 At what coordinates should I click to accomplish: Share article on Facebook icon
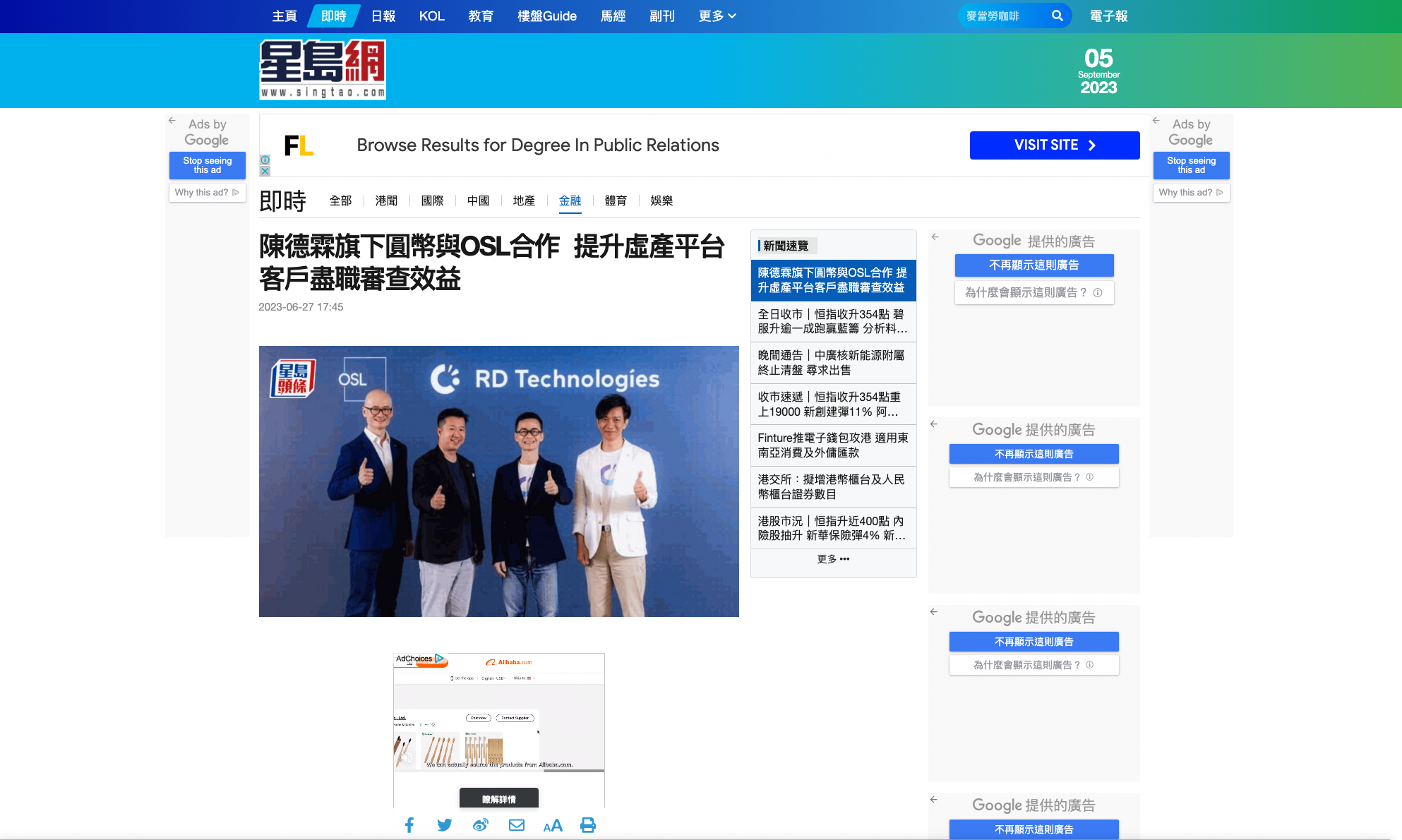point(409,825)
